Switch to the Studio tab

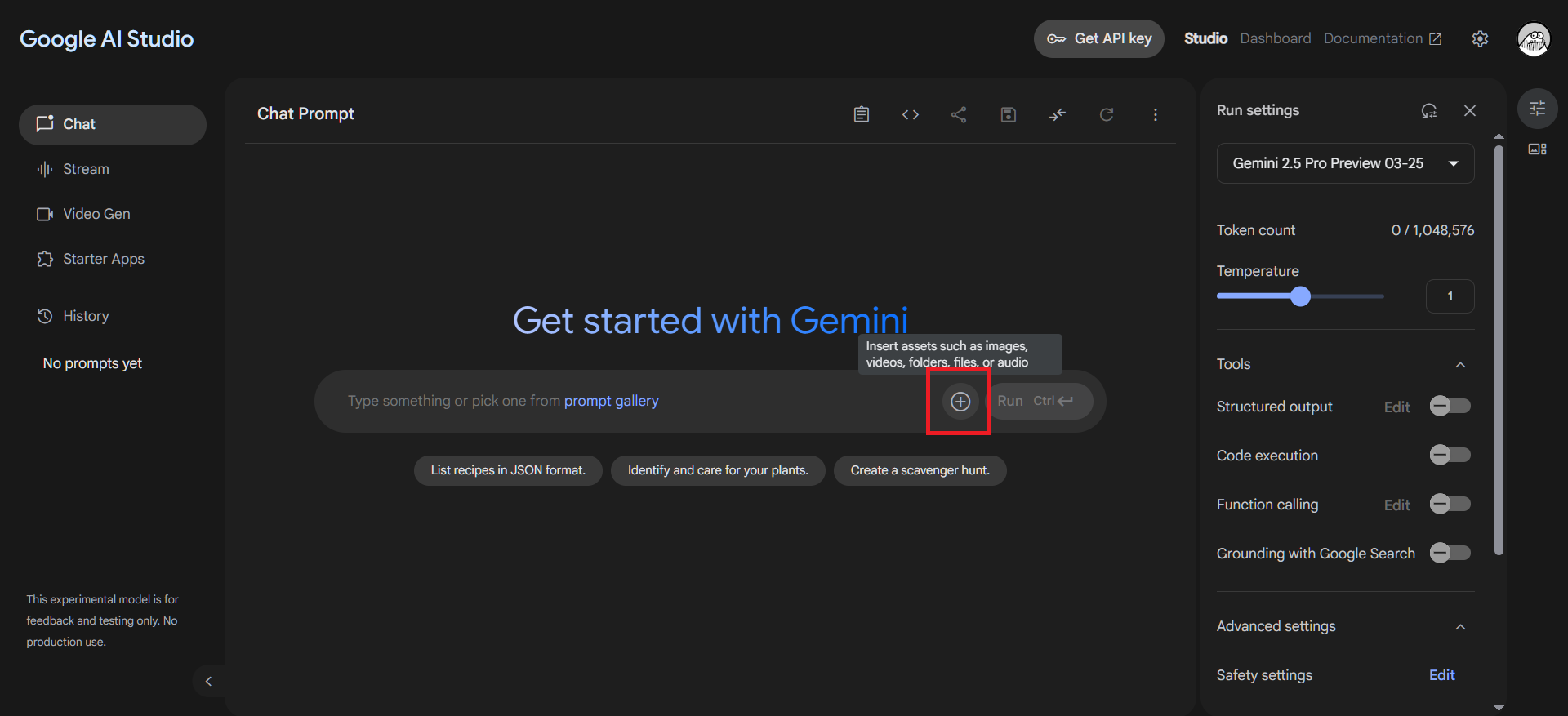pyautogui.click(x=1205, y=38)
